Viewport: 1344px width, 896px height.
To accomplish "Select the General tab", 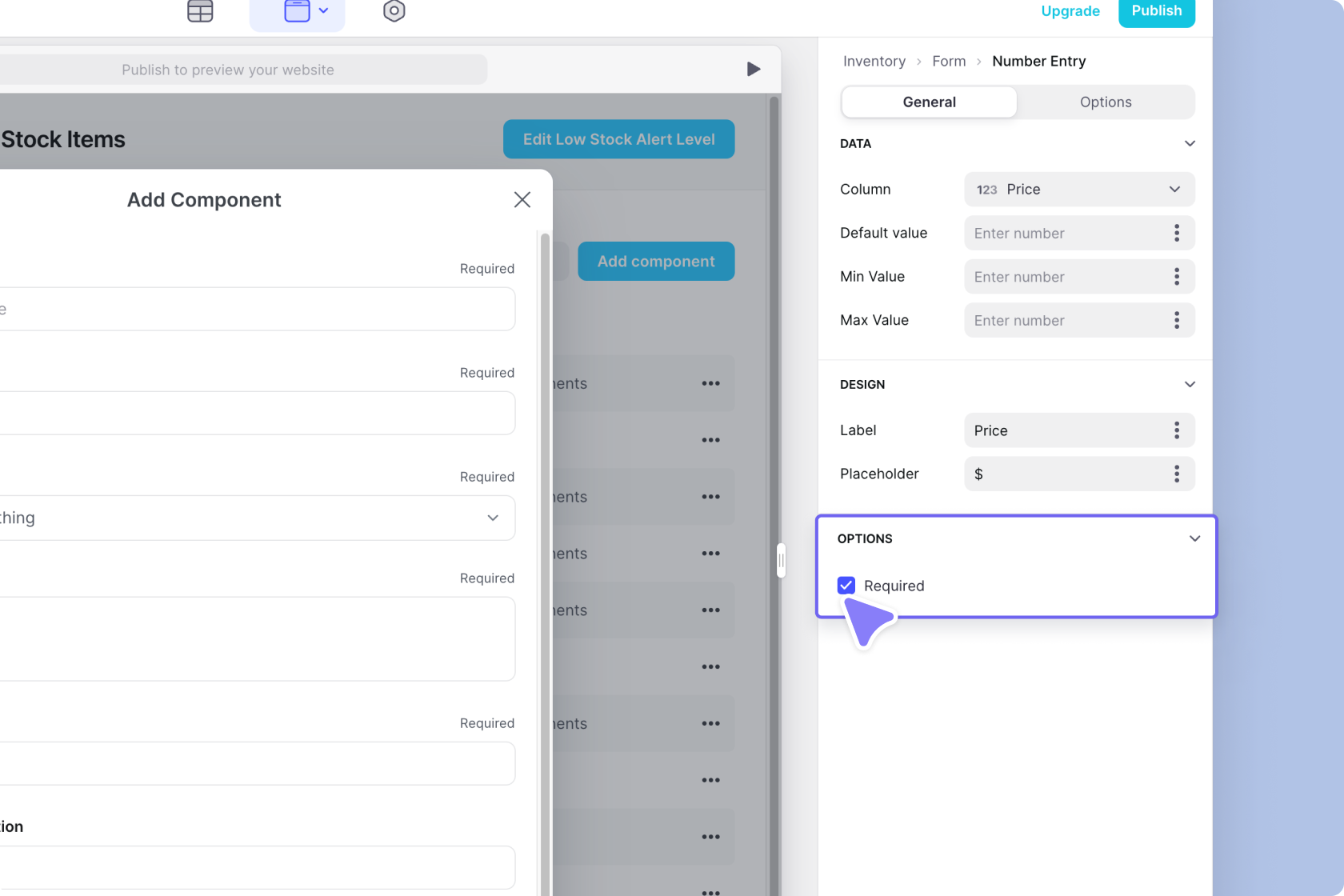I will click(929, 102).
